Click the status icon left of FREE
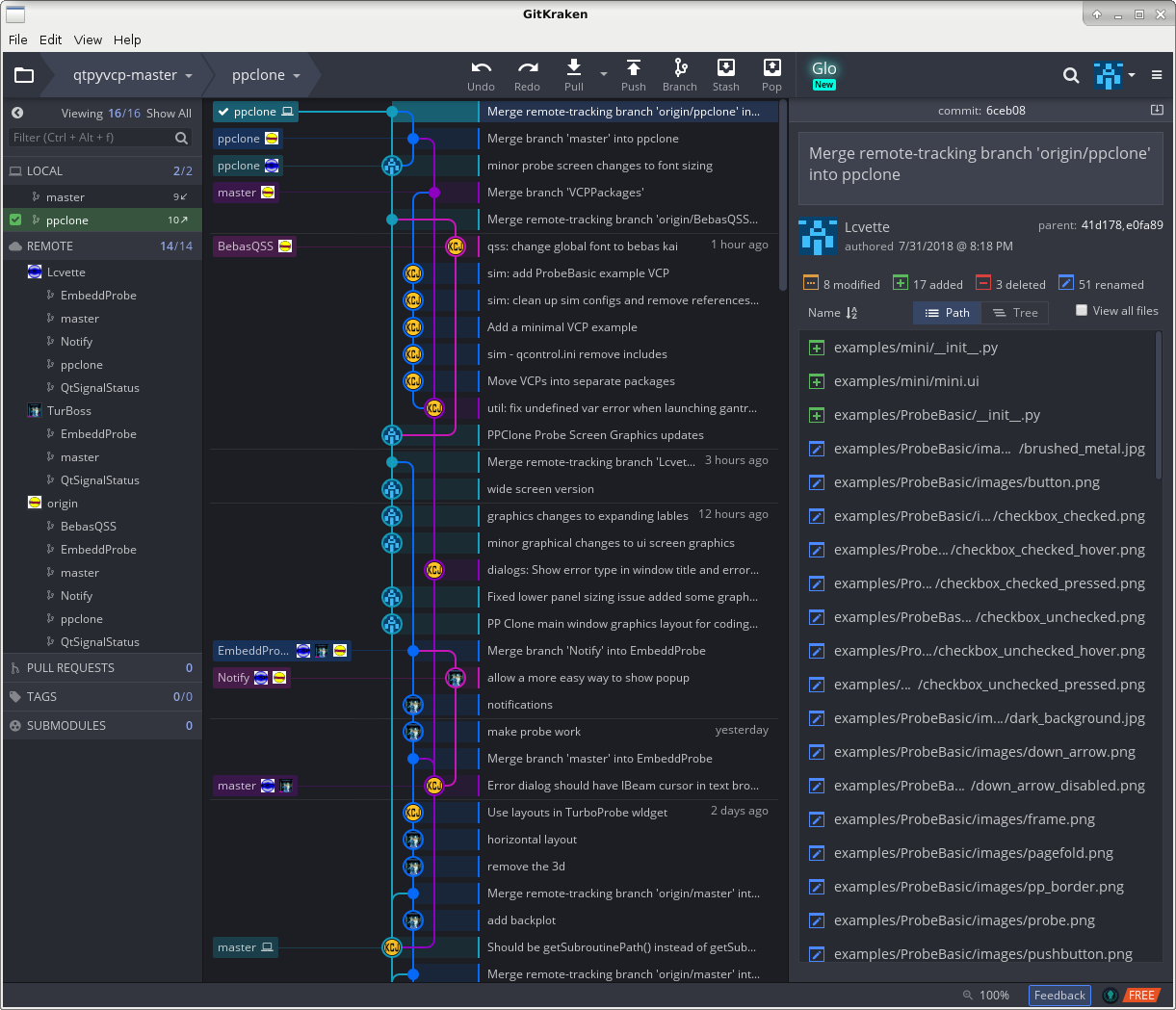Image resolution: width=1176 pixels, height=1010 pixels. pyautogui.click(x=1111, y=996)
